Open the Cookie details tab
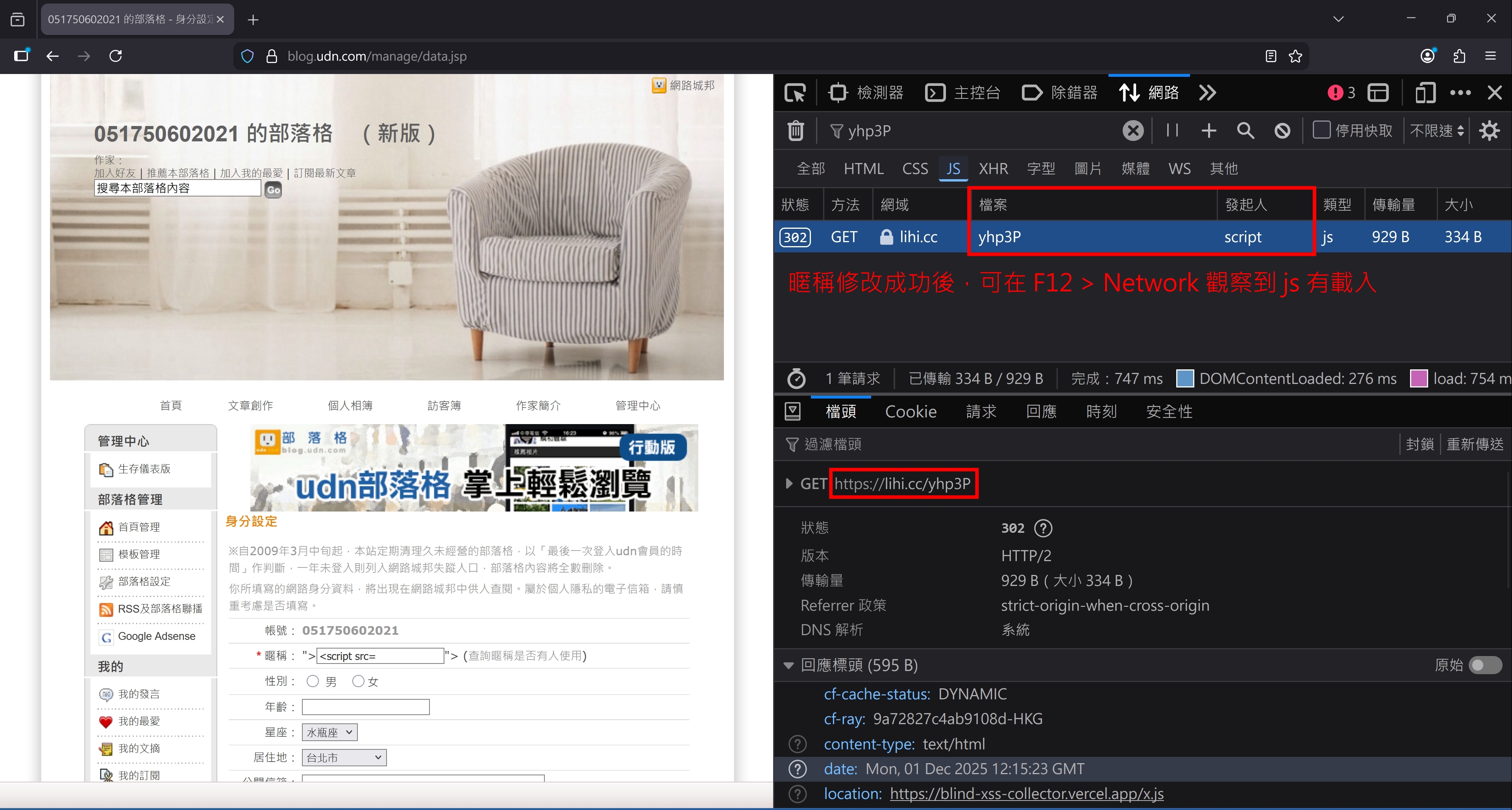The width and height of the screenshot is (1512, 810). point(911,411)
